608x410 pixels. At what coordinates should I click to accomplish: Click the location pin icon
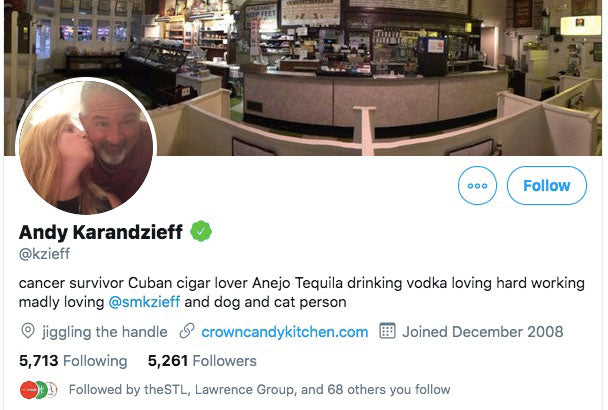[28, 331]
